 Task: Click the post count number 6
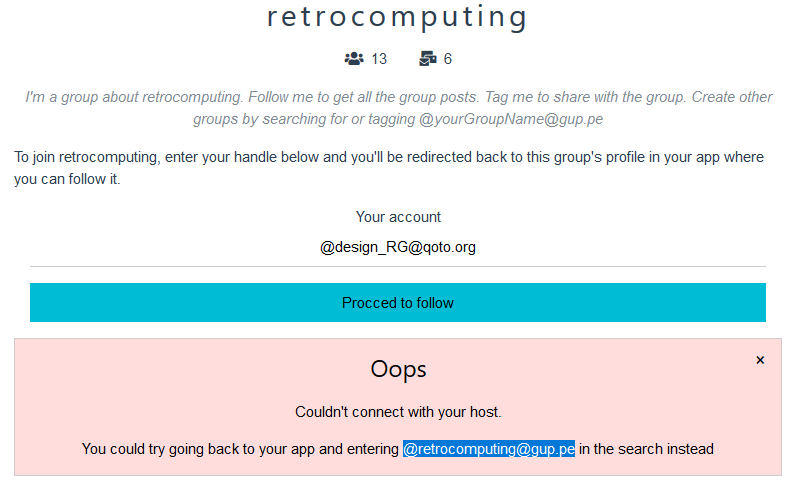pyautogui.click(x=448, y=59)
